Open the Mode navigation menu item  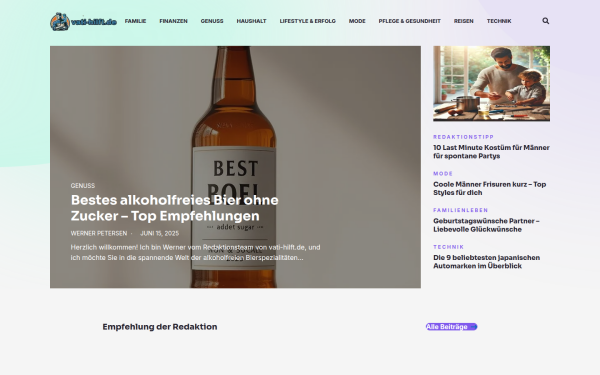click(357, 21)
